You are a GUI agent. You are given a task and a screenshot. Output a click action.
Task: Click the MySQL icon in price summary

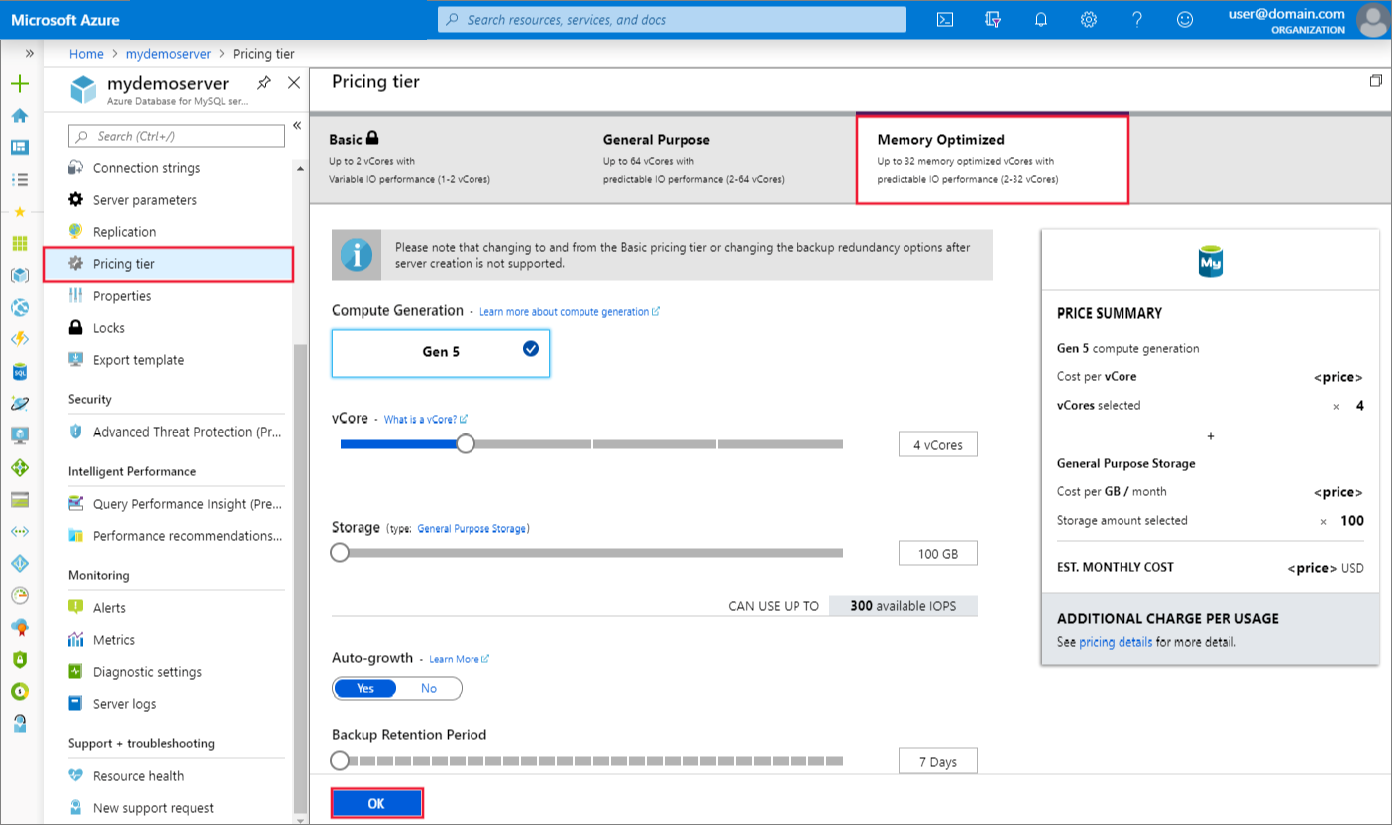tap(1211, 263)
